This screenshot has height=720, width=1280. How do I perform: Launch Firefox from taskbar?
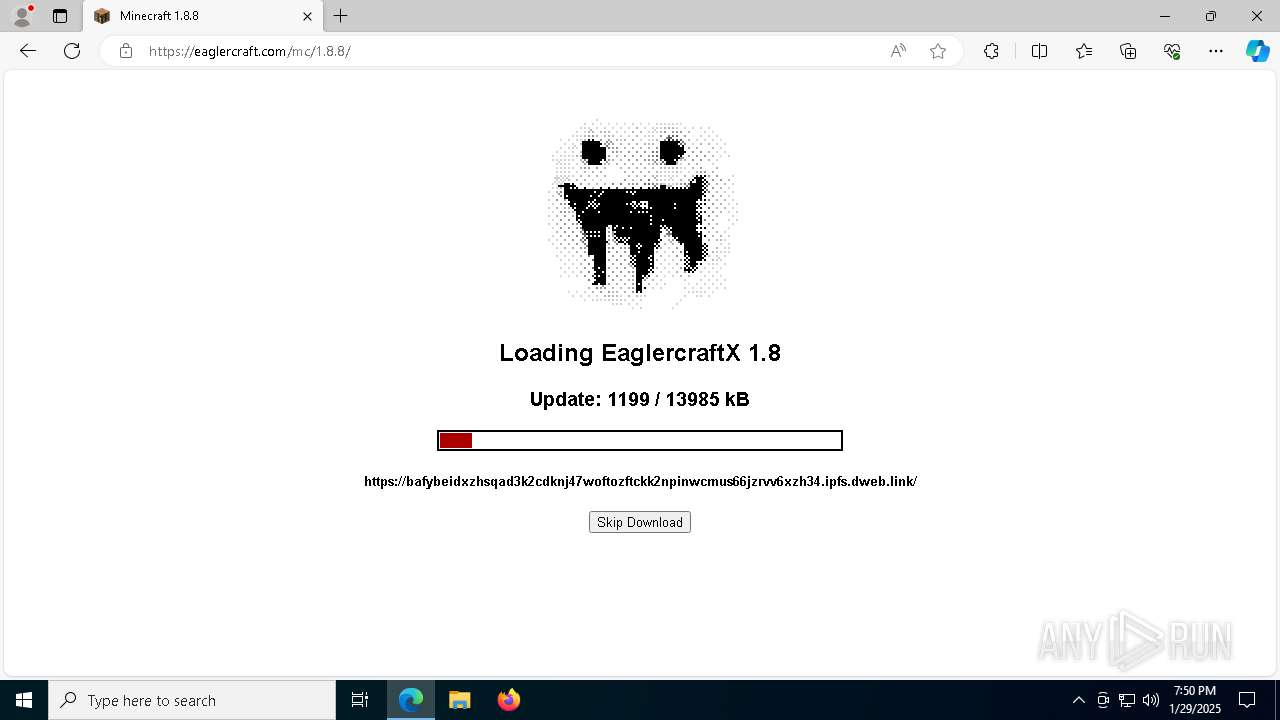[x=508, y=700]
